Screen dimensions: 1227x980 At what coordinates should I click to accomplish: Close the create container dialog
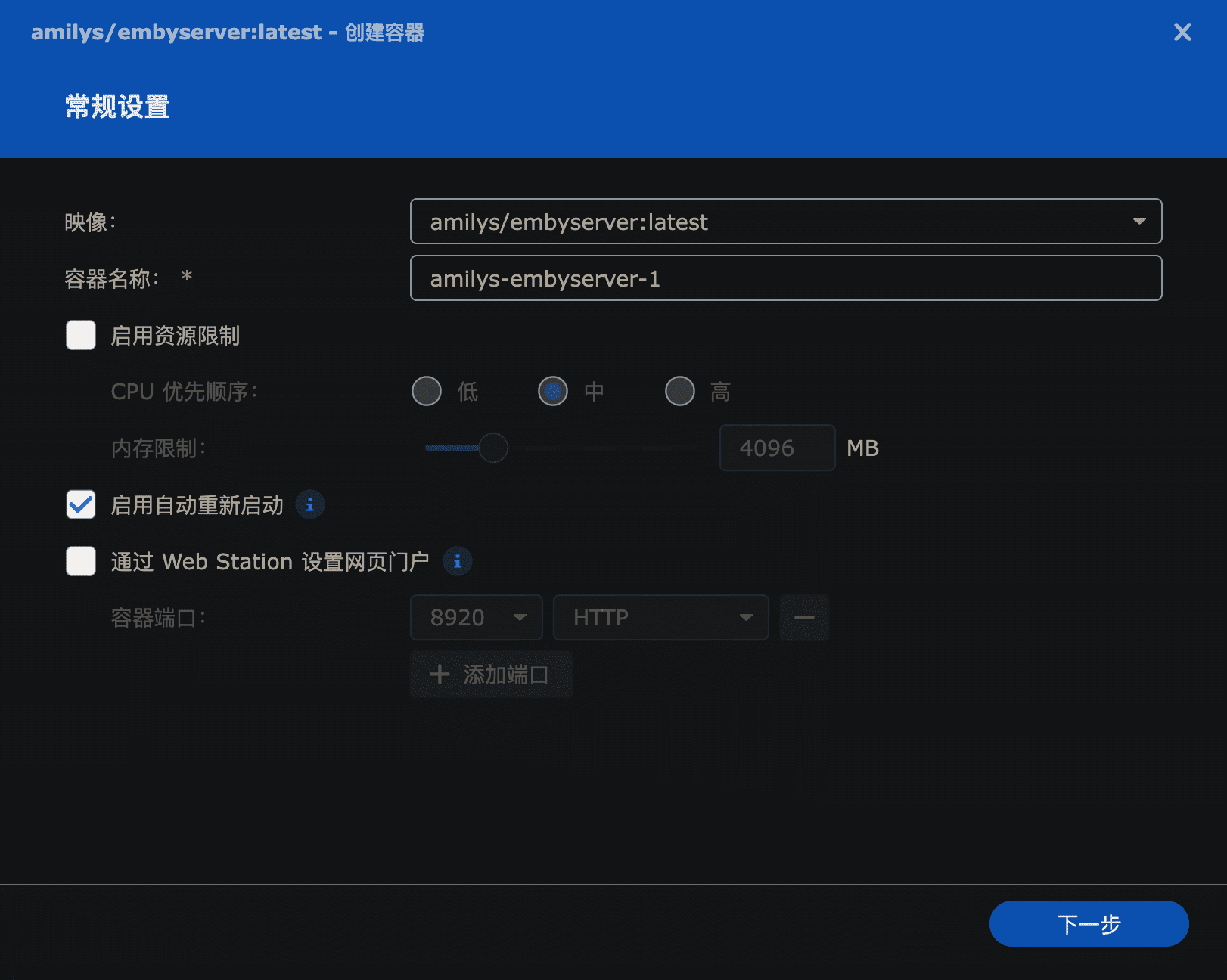(x=1182, y=32)
